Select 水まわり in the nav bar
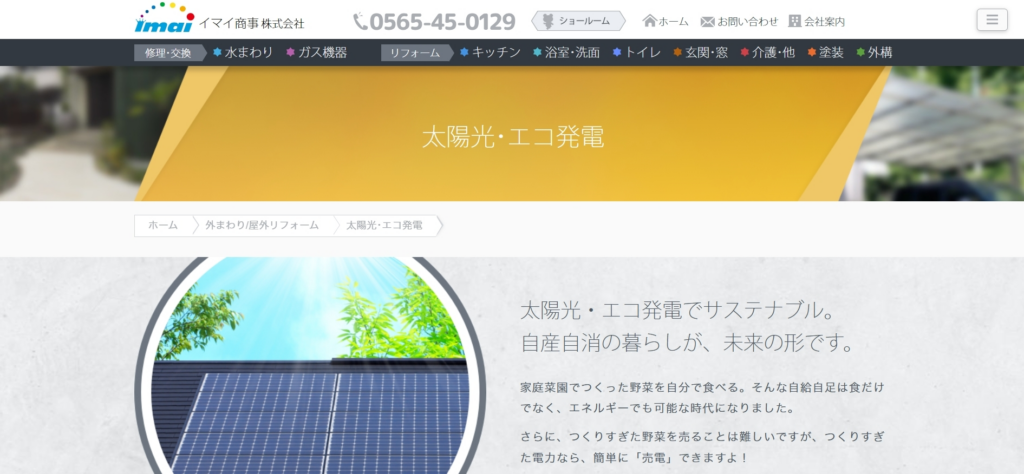The height and width of the screenshot is (474, 1024). [249, 52]
